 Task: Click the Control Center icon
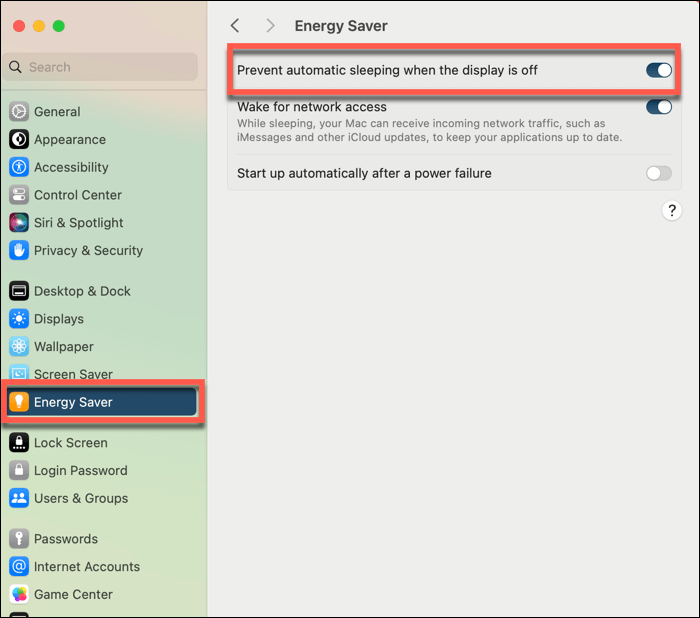click(19, 195)
